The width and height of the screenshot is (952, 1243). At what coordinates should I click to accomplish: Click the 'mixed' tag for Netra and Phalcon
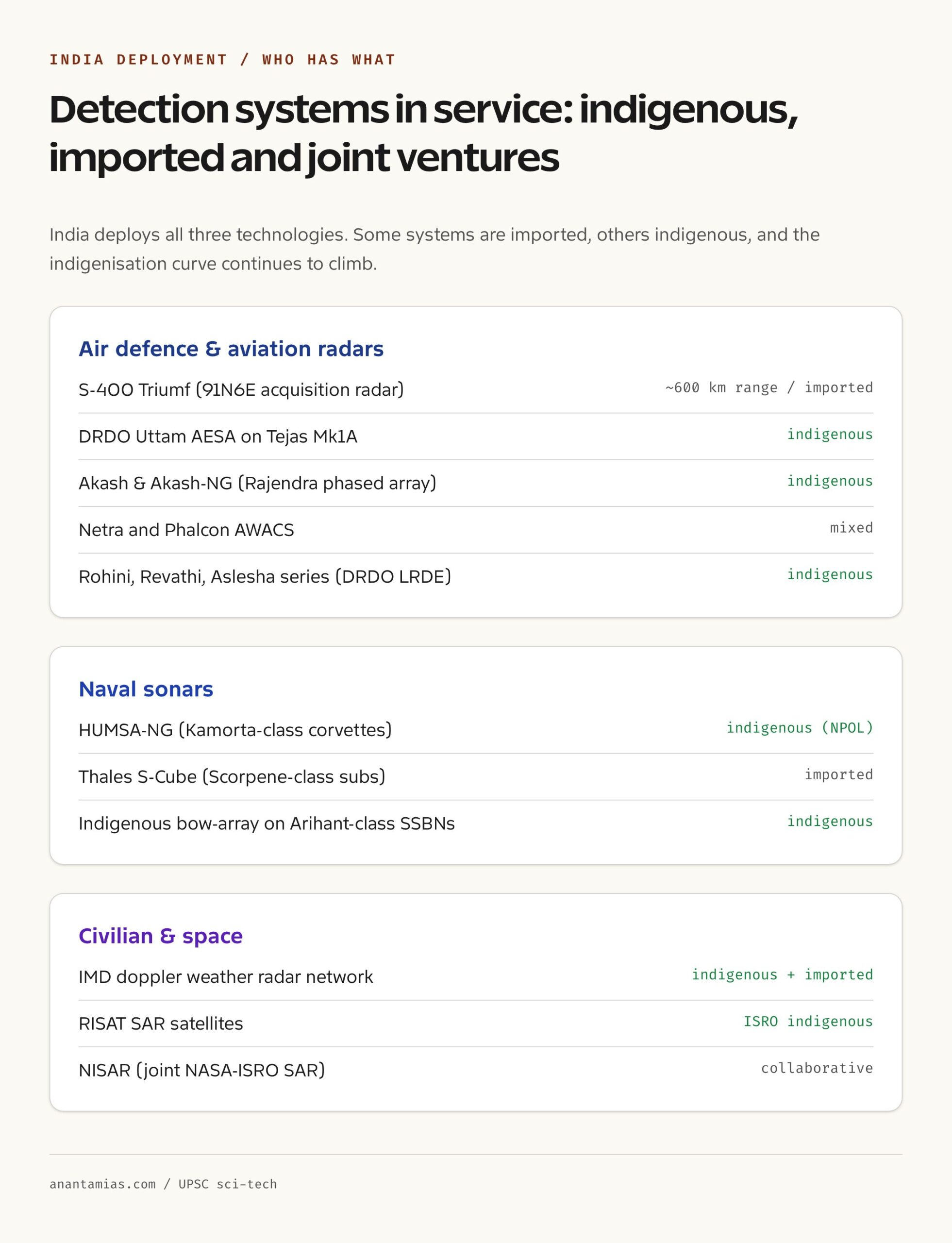pyautogui.click(x=852, y=528)
